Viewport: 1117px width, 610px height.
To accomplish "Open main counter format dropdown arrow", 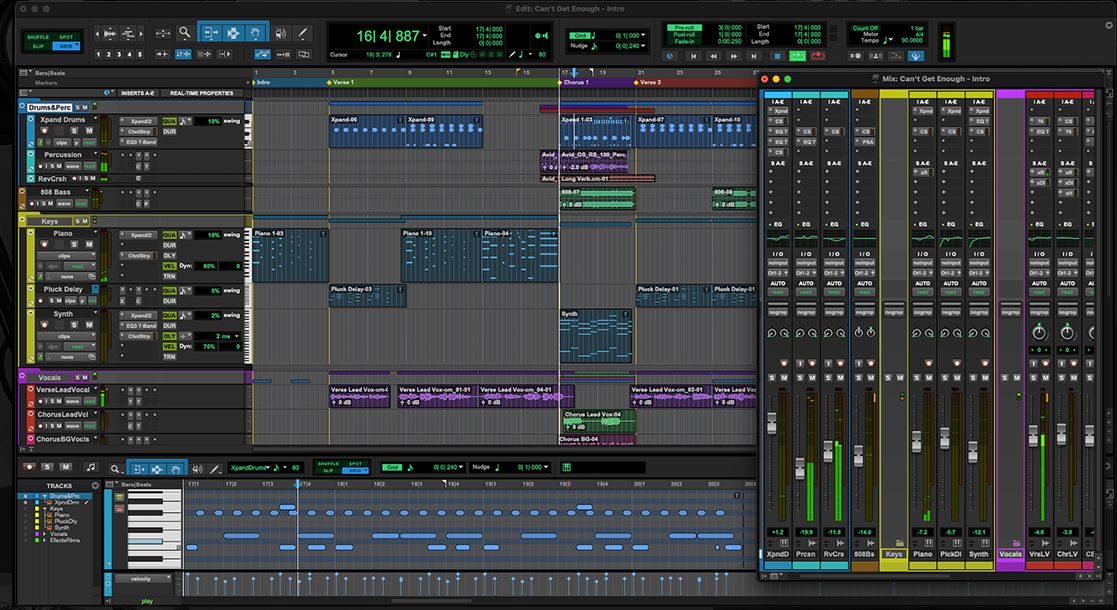I will [x=424, y=37].
